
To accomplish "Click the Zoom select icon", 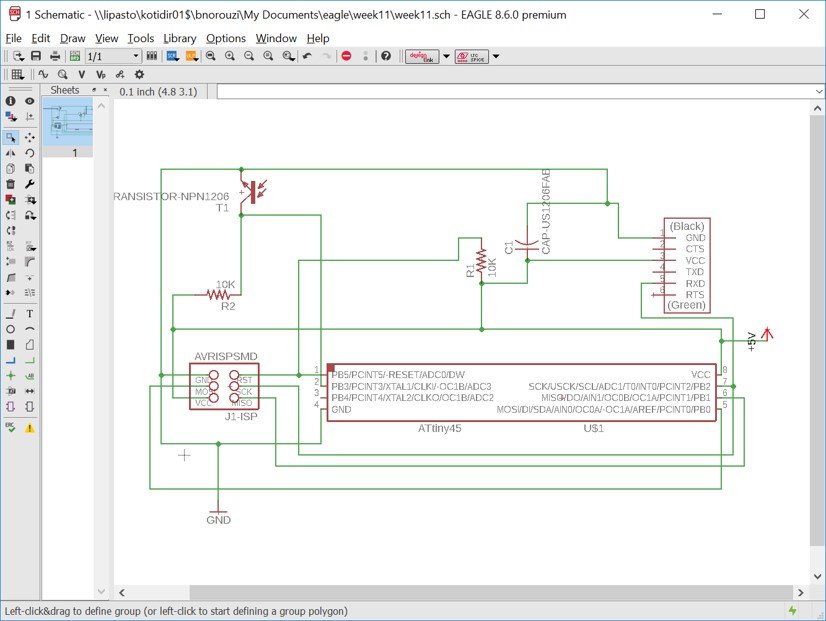I will click(288, 56).
